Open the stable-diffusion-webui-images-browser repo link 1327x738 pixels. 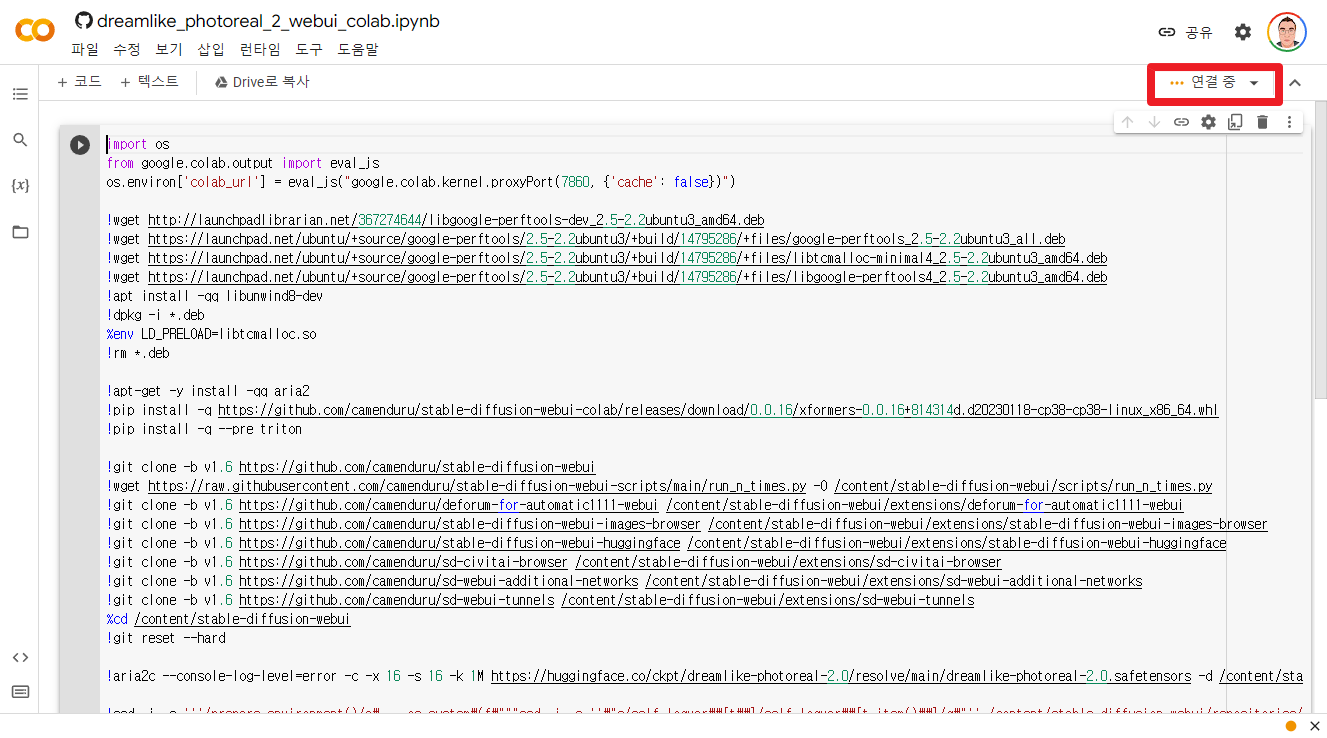[x=469, y=524]
